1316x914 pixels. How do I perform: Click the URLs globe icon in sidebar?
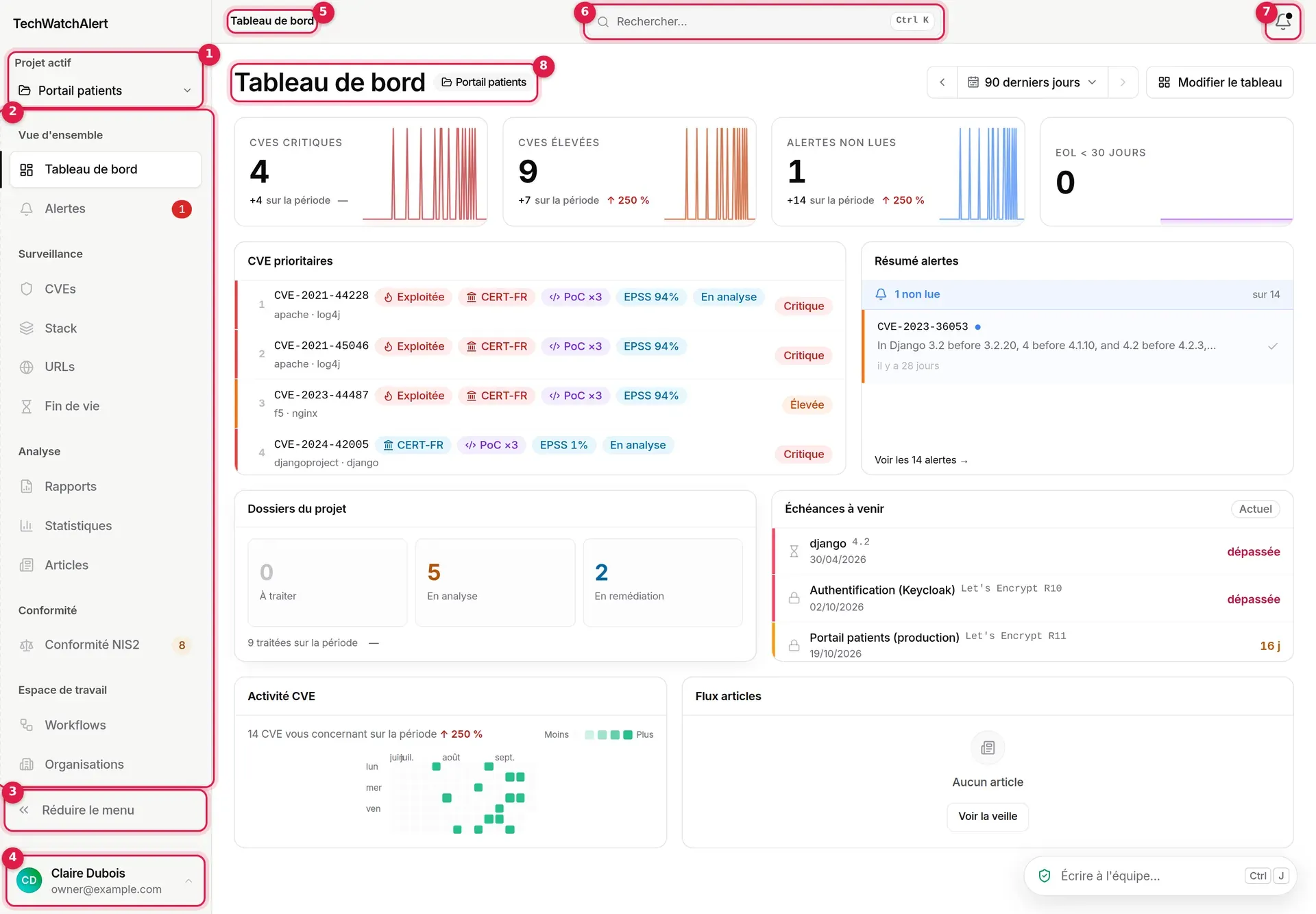tap(27, 367)
